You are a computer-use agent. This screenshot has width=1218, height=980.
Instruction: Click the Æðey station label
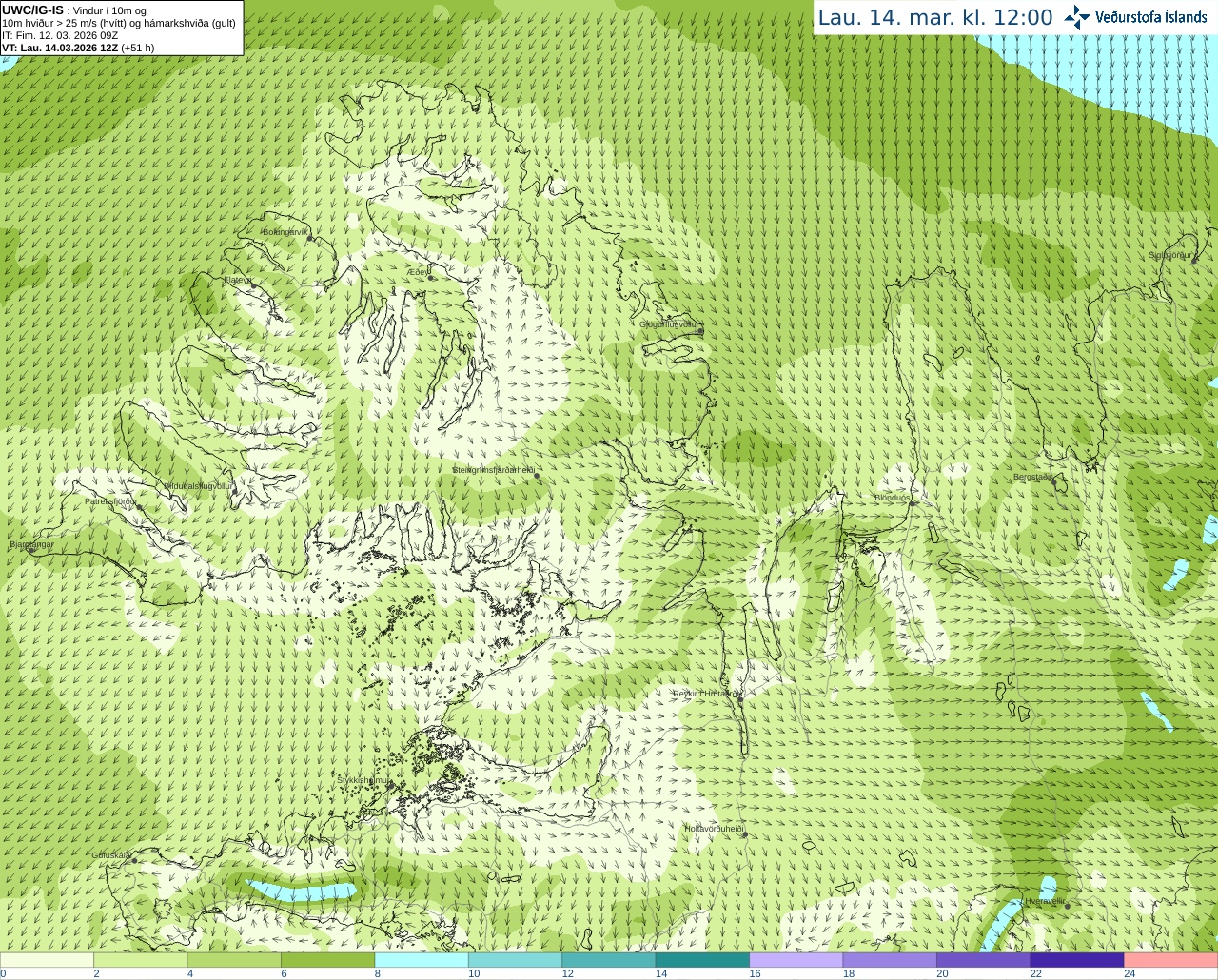click(x=418, y=272)
